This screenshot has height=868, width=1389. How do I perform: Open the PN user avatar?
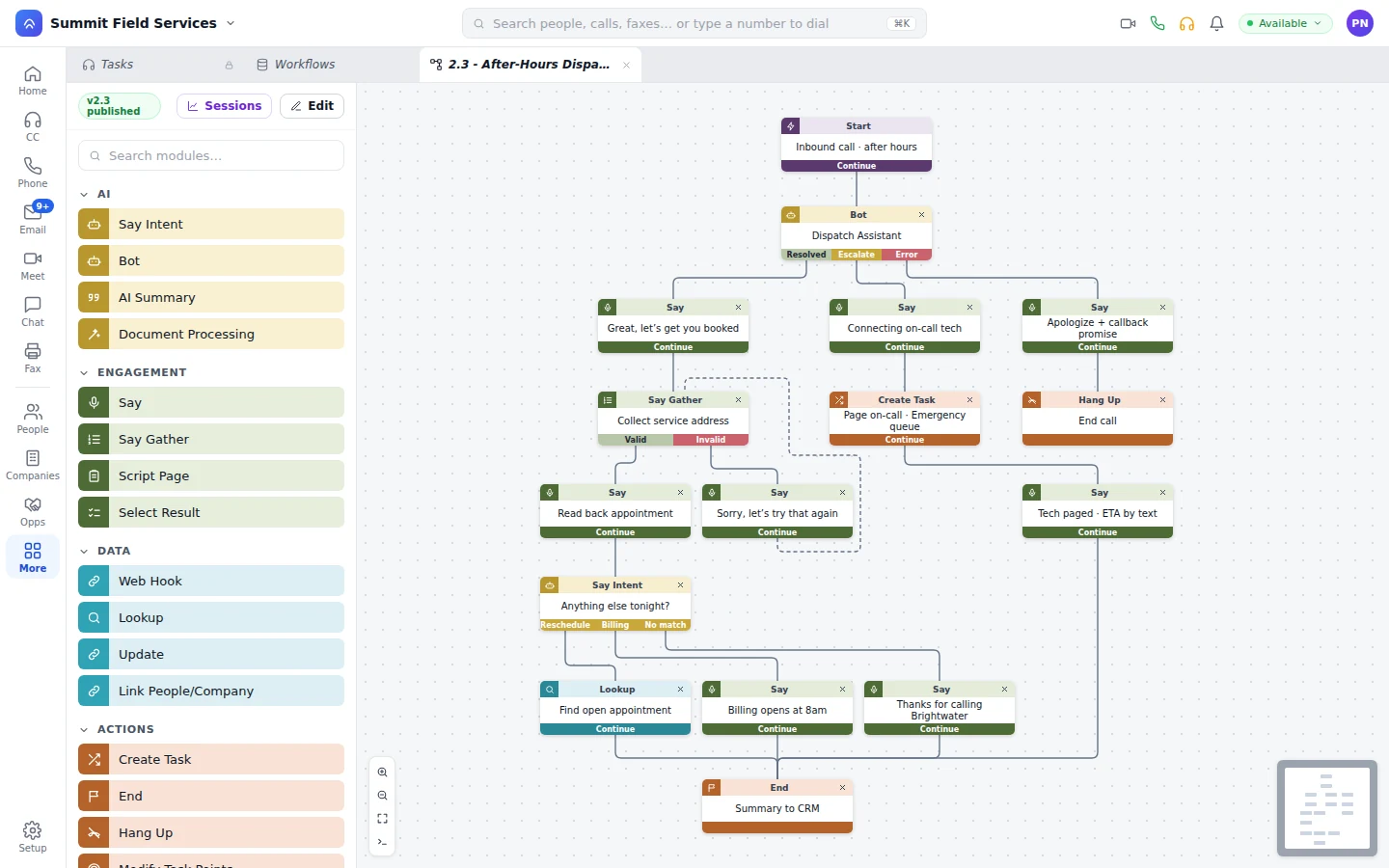point(1360,23)
